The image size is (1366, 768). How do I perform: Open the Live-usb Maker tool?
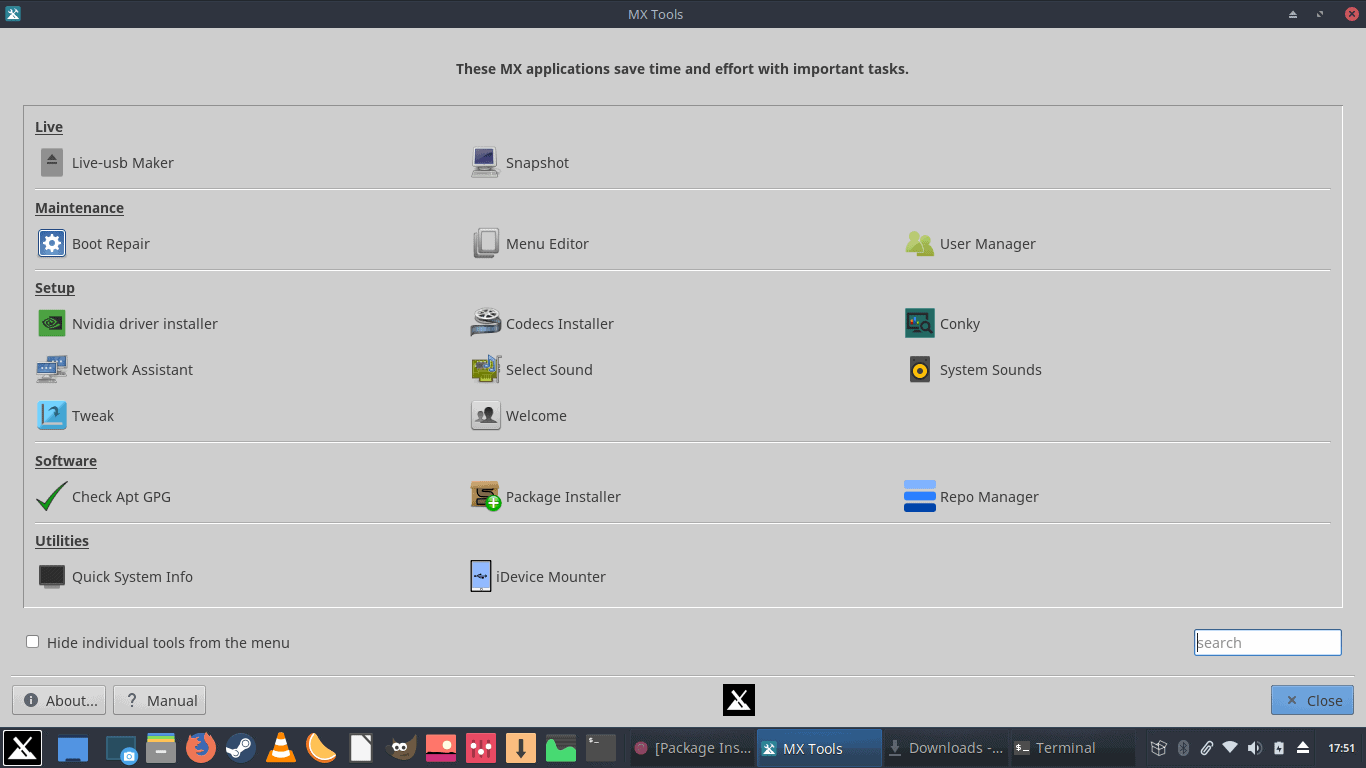pos(106,162)
